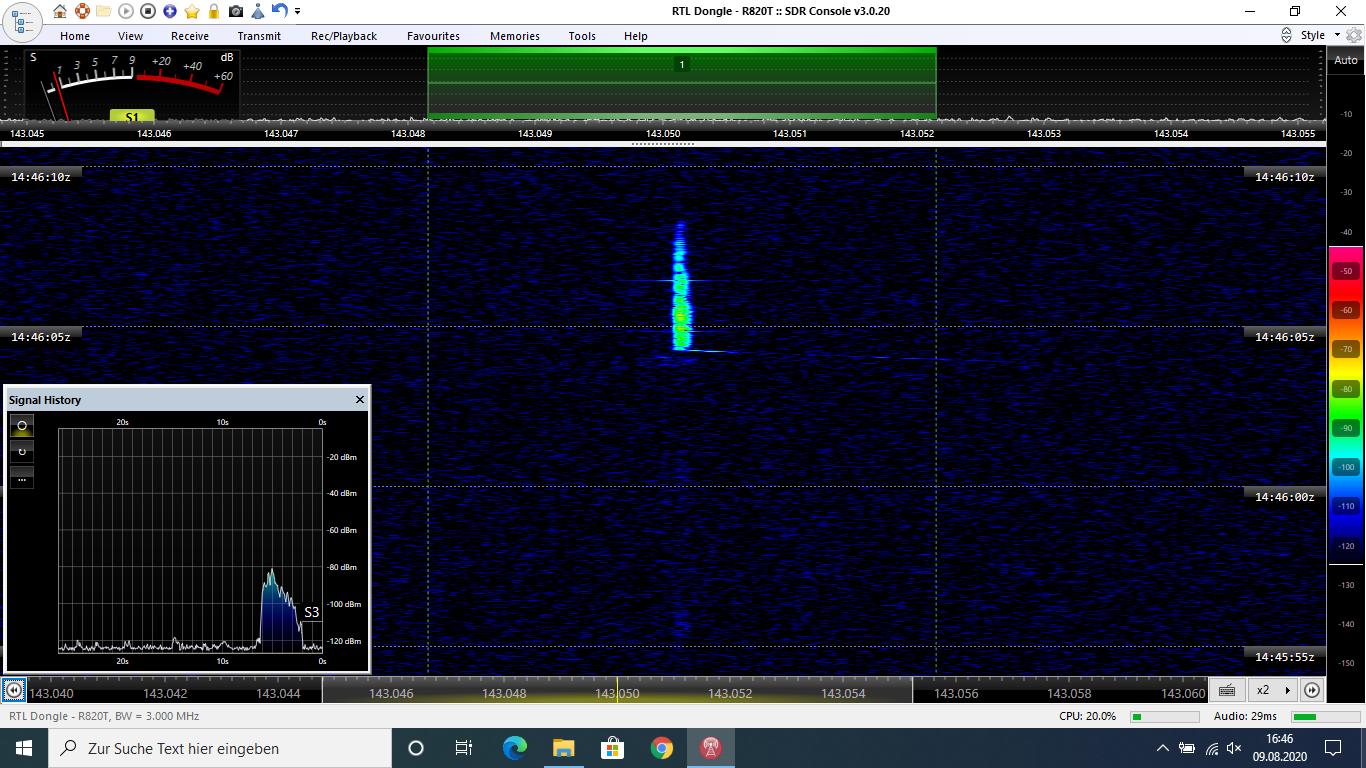Open the Favourites ribbon tab
The image size is (1366, 768).
(x=433, y=35)
